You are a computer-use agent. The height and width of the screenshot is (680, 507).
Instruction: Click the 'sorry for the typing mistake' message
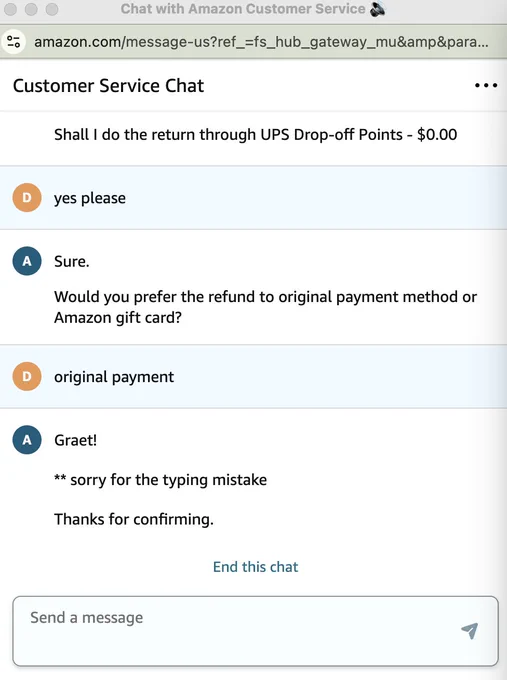(x=160, y=480)
